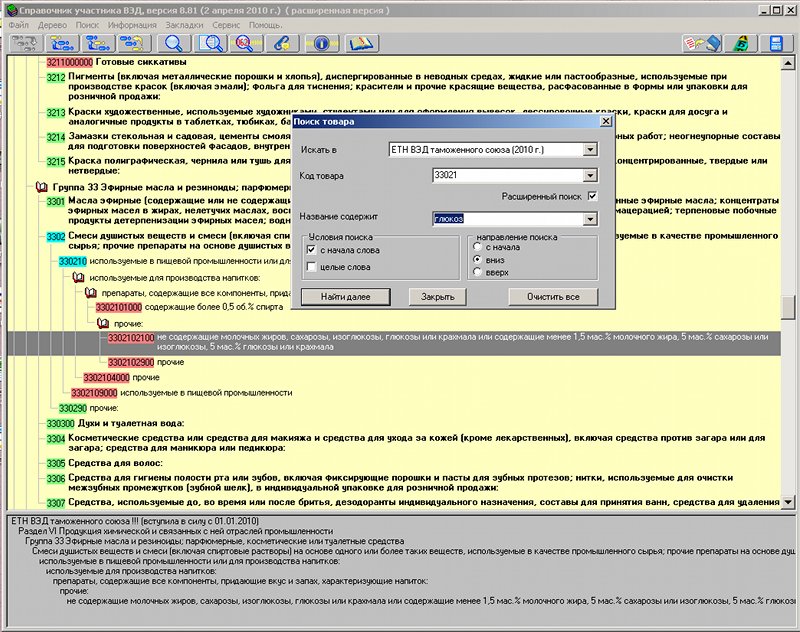Click the 'Закрыть' button in search dialog
The height and width of the screenshot is (632, 800).
pyautogui.click(x=438, y=297)
